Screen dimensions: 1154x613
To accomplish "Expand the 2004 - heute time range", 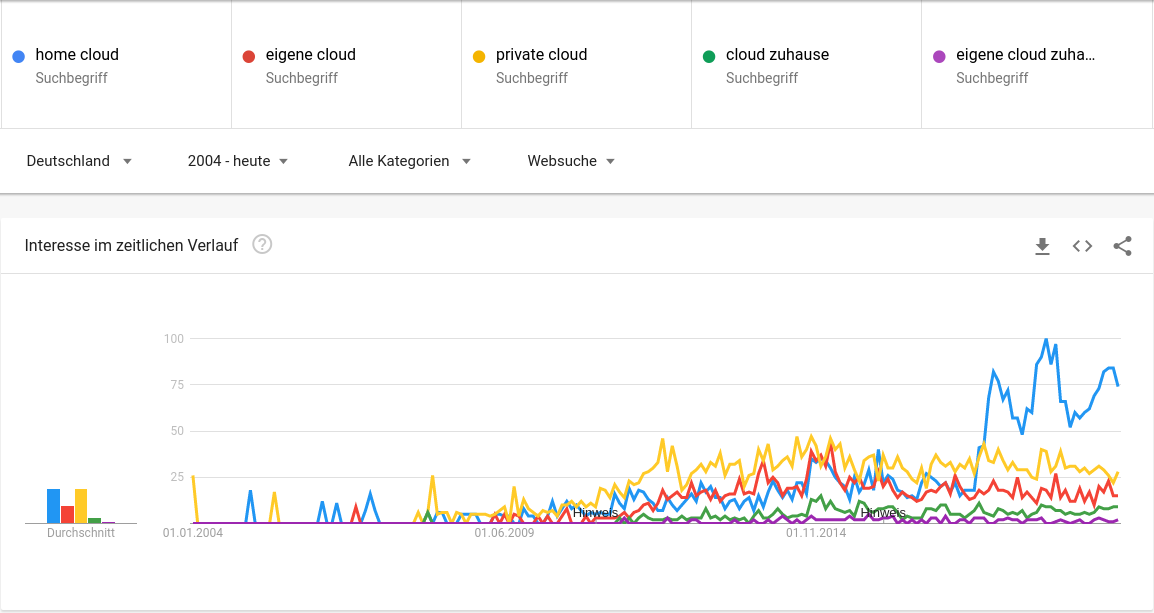I will click(x=238, y=161).
